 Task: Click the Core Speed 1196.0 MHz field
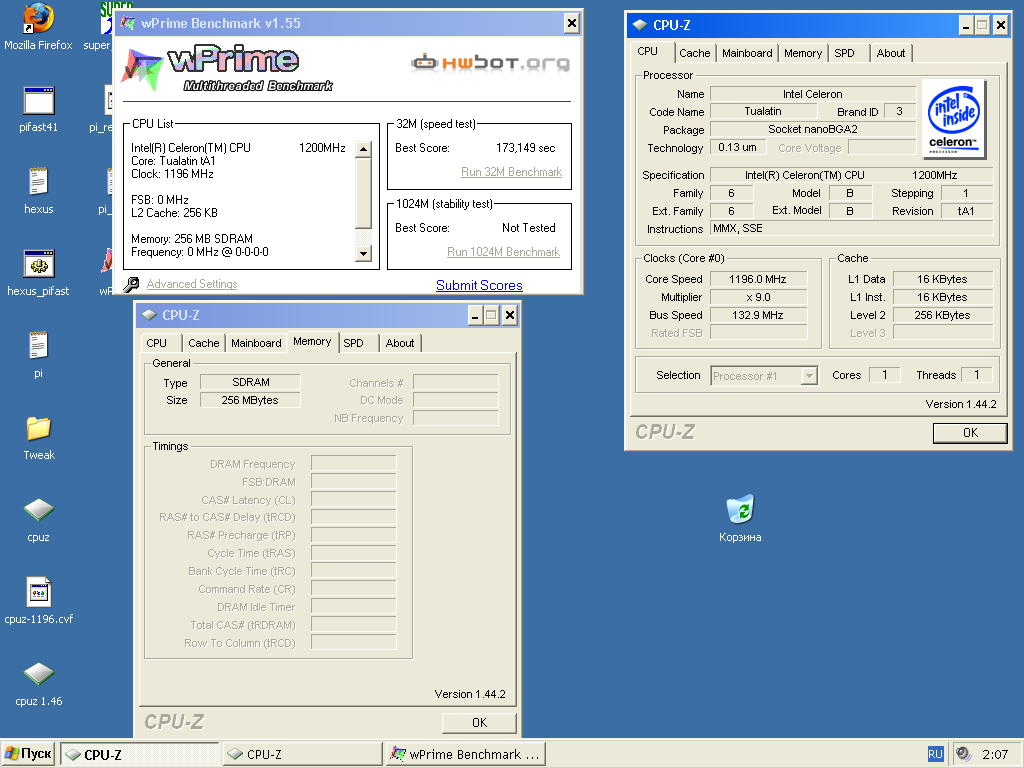(x=758, y=279)
